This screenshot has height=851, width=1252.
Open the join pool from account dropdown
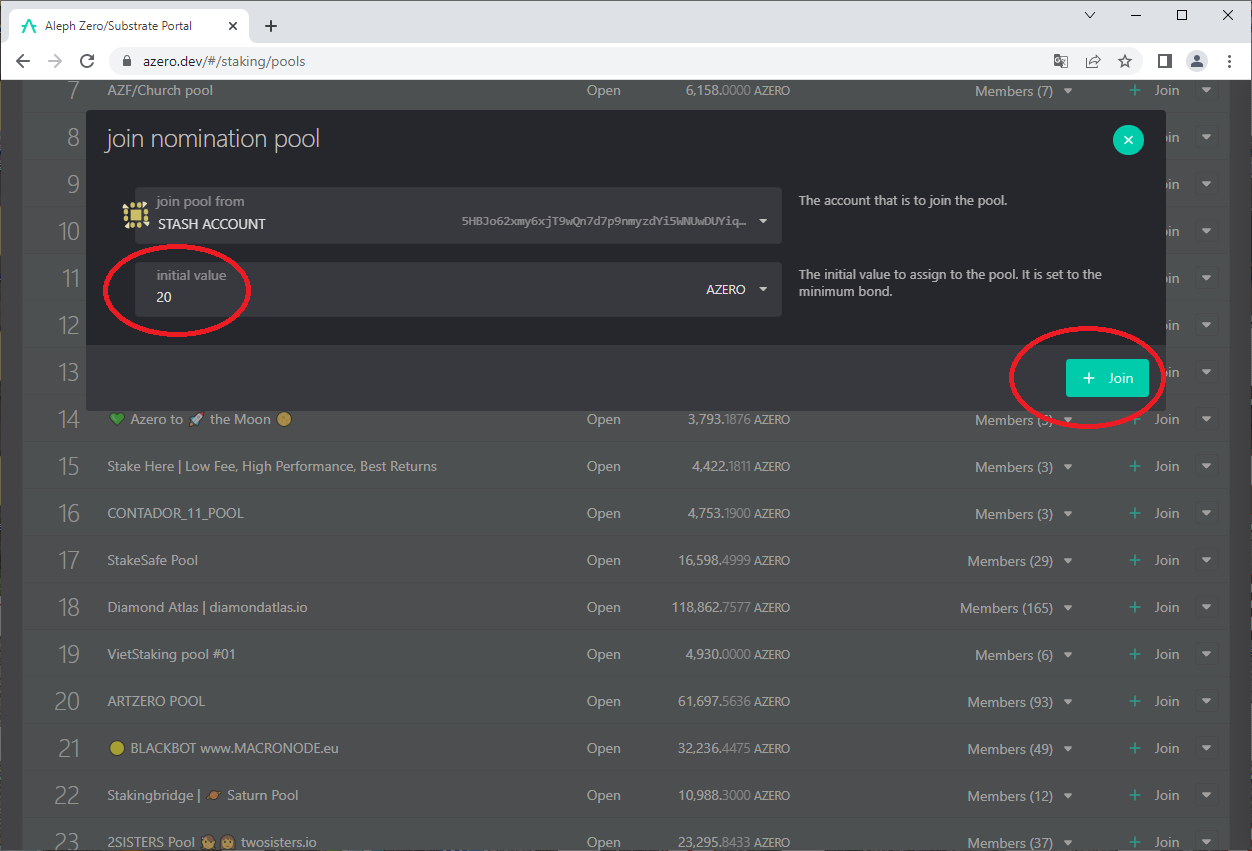click(x=458, y=215)
